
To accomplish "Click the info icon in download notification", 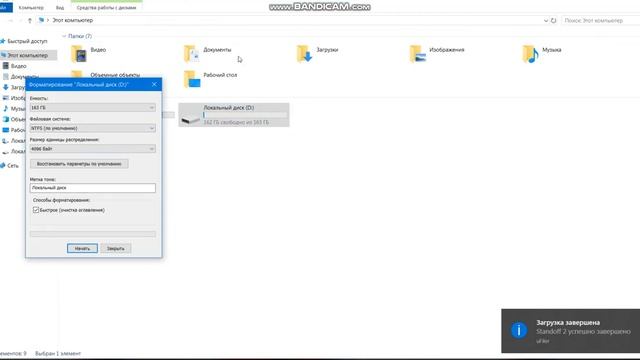I will pos(519,330).
